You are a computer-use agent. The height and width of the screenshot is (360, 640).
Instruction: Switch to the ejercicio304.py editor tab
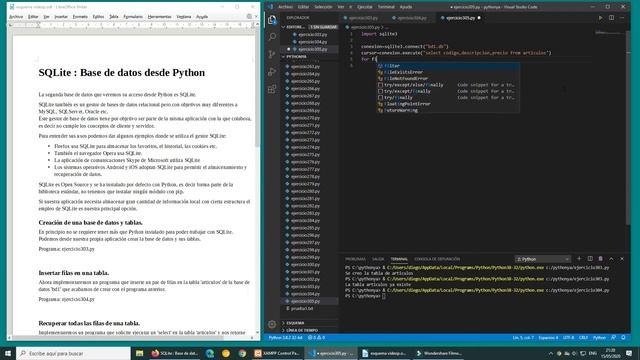point(412,18)
